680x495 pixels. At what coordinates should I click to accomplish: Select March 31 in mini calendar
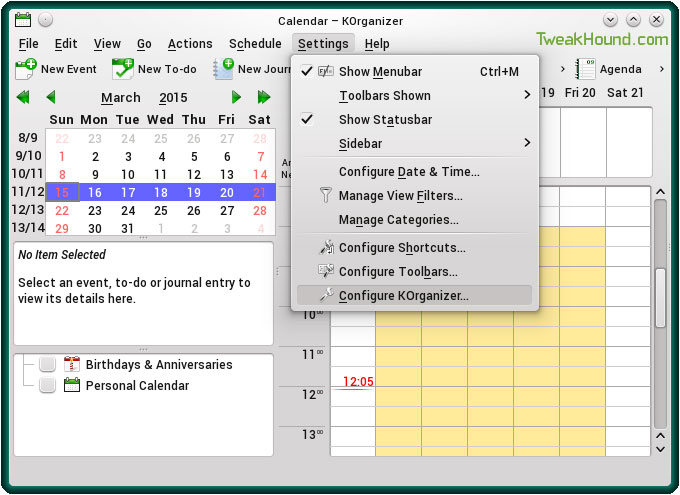[128, 228]
